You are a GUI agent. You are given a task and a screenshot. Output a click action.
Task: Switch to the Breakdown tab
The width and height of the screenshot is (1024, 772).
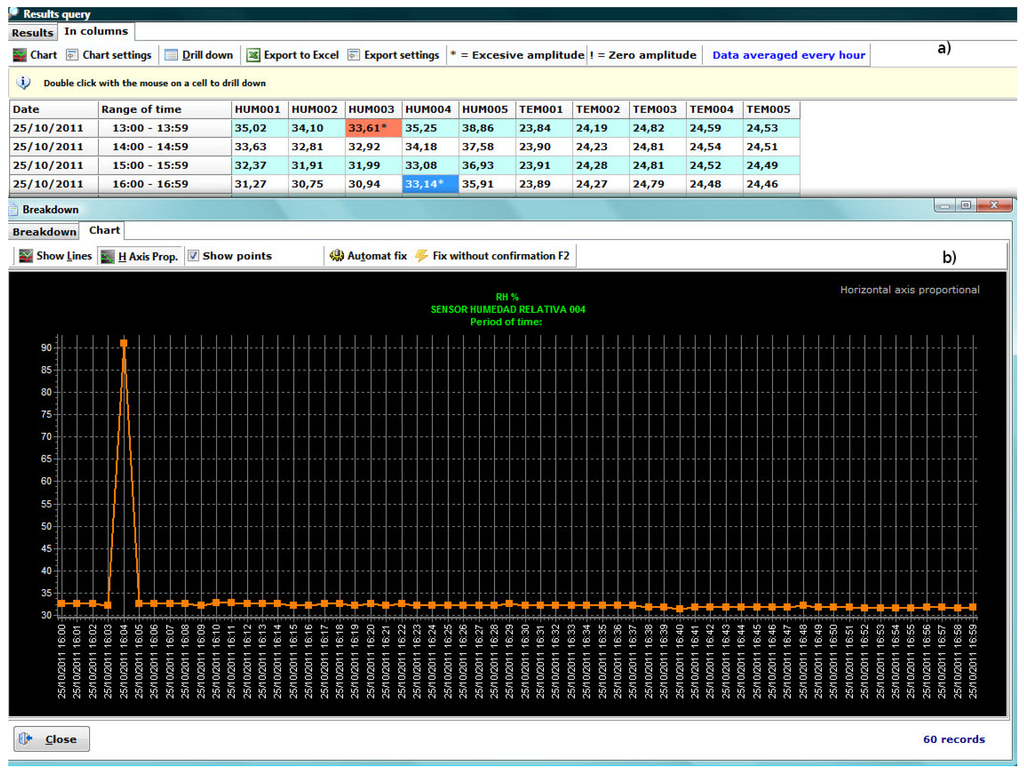44,232
